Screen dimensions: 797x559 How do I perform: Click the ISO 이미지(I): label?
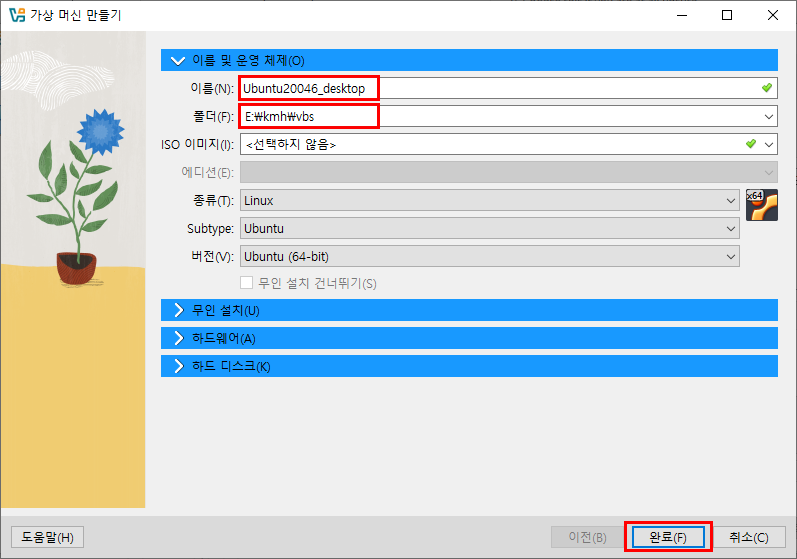click(x=198, y=144)
